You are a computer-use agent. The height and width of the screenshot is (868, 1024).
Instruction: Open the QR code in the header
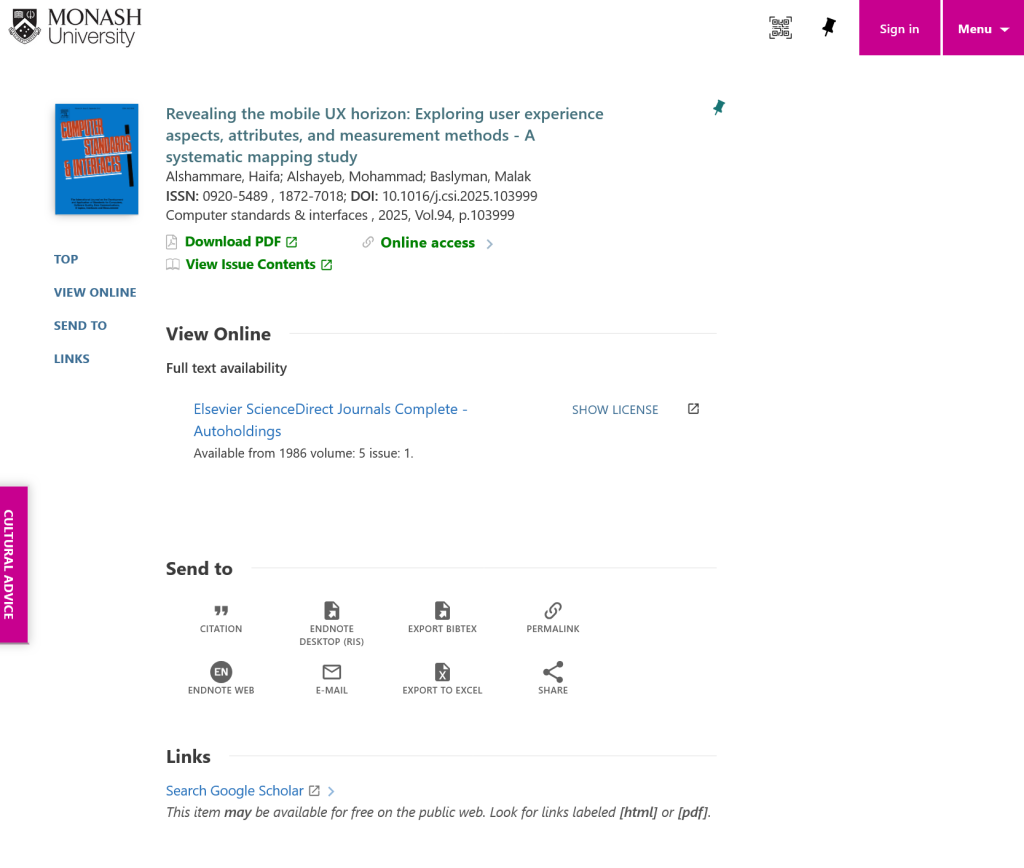click(780, 27)
